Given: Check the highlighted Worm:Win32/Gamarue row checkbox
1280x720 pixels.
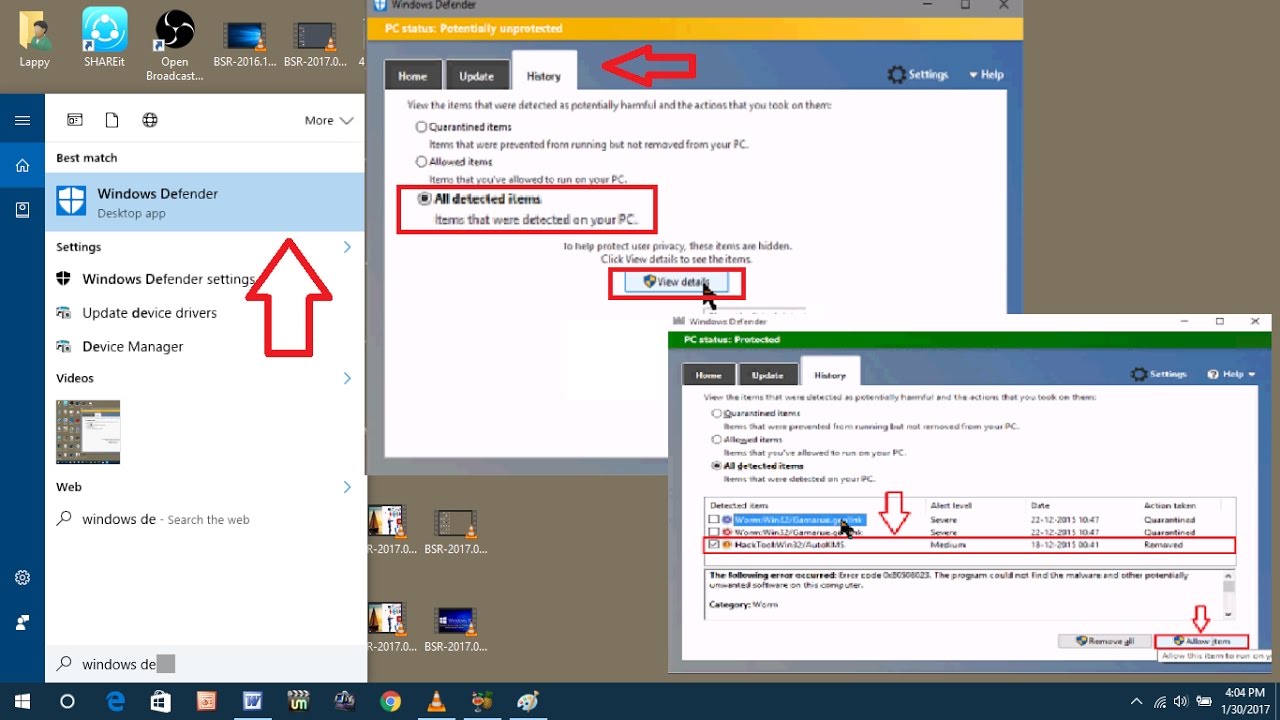Looking at the screenshot, I should tap(714, 520).
